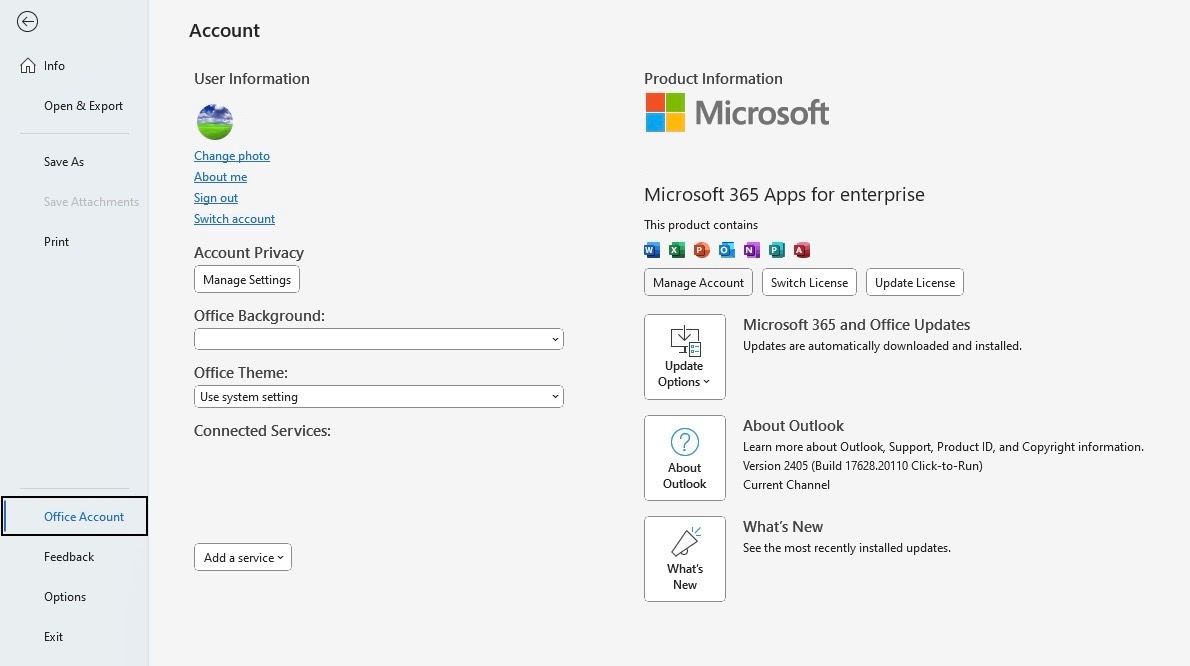1190x666 pixels.
Task: Click the Microsoft 365 Apps for enterprise heading
Action: pos(784,195)
